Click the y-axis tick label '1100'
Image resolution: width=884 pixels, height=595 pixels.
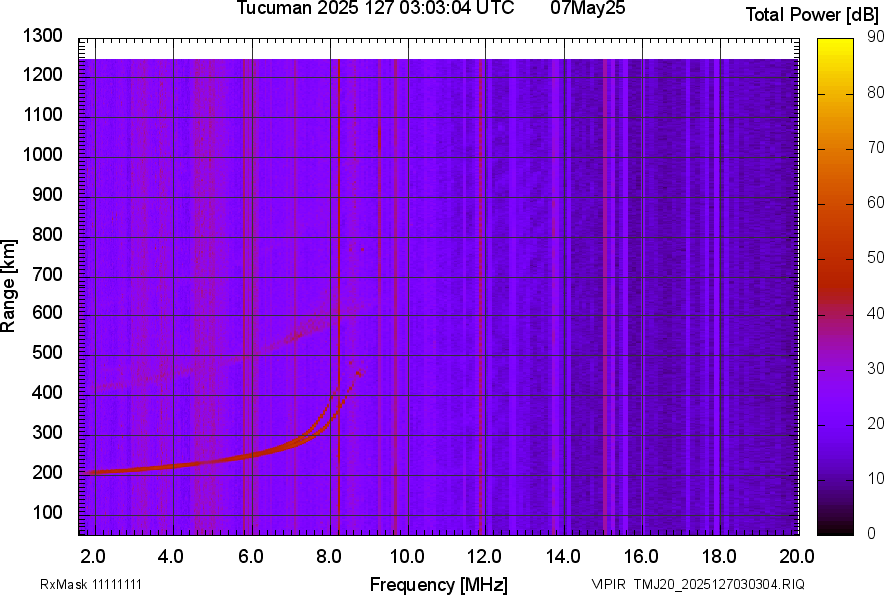[42, 114]
